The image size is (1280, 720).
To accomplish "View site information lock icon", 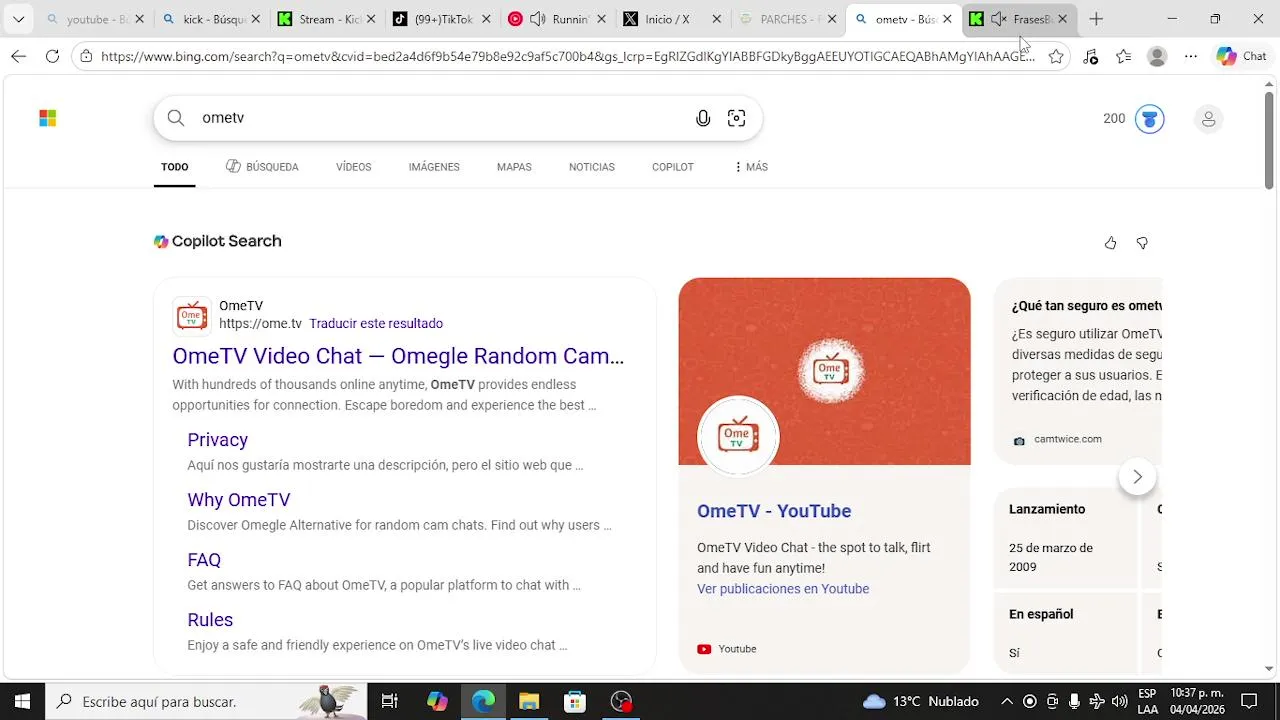I will click(87, 57).
